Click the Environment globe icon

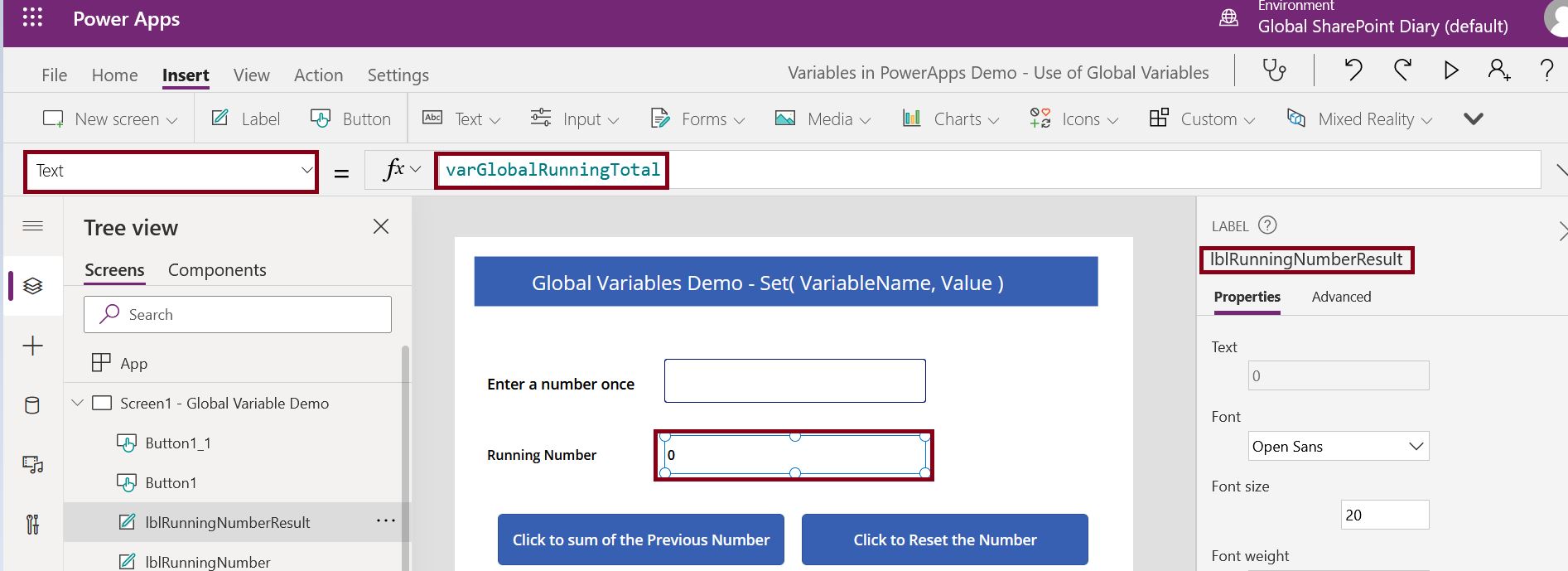pyautogui.click(x=1228, y=18)
